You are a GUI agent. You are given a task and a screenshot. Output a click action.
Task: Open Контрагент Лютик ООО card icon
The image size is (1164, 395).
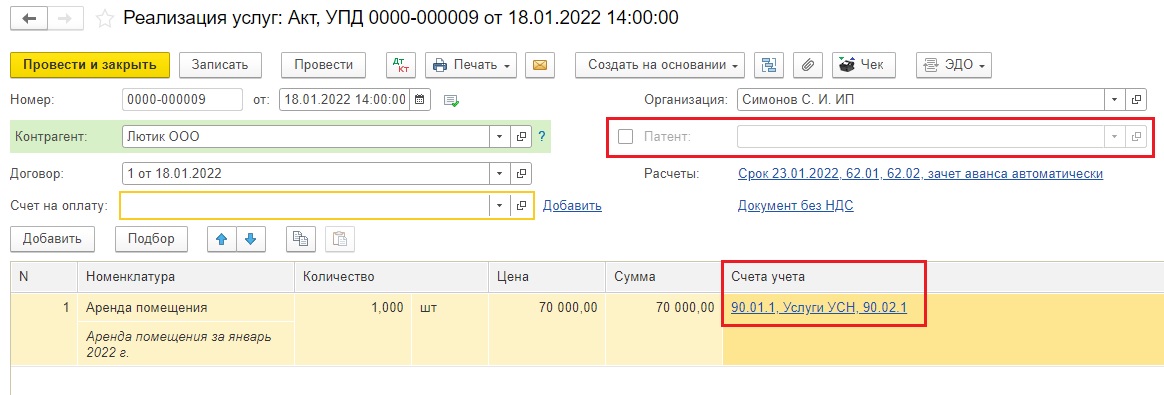pyautogui.click(x=522, y=137)
